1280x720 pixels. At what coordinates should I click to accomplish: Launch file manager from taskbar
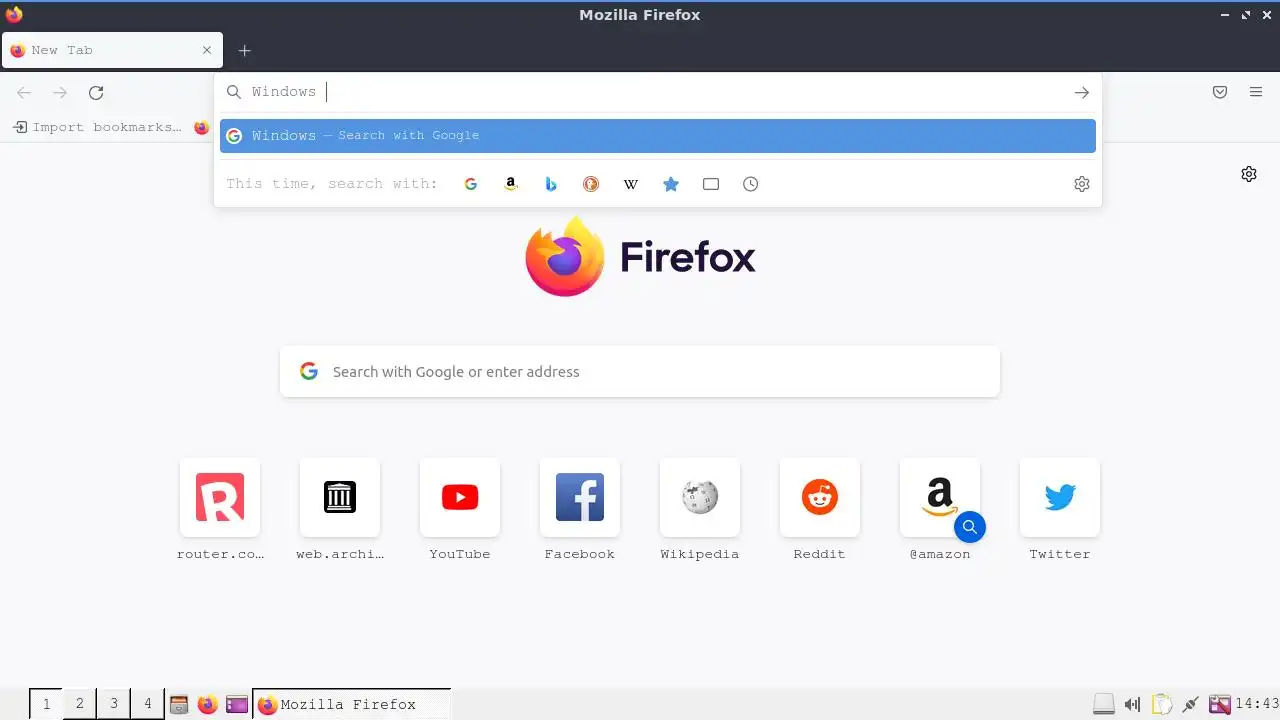click(x=179, y=704)
